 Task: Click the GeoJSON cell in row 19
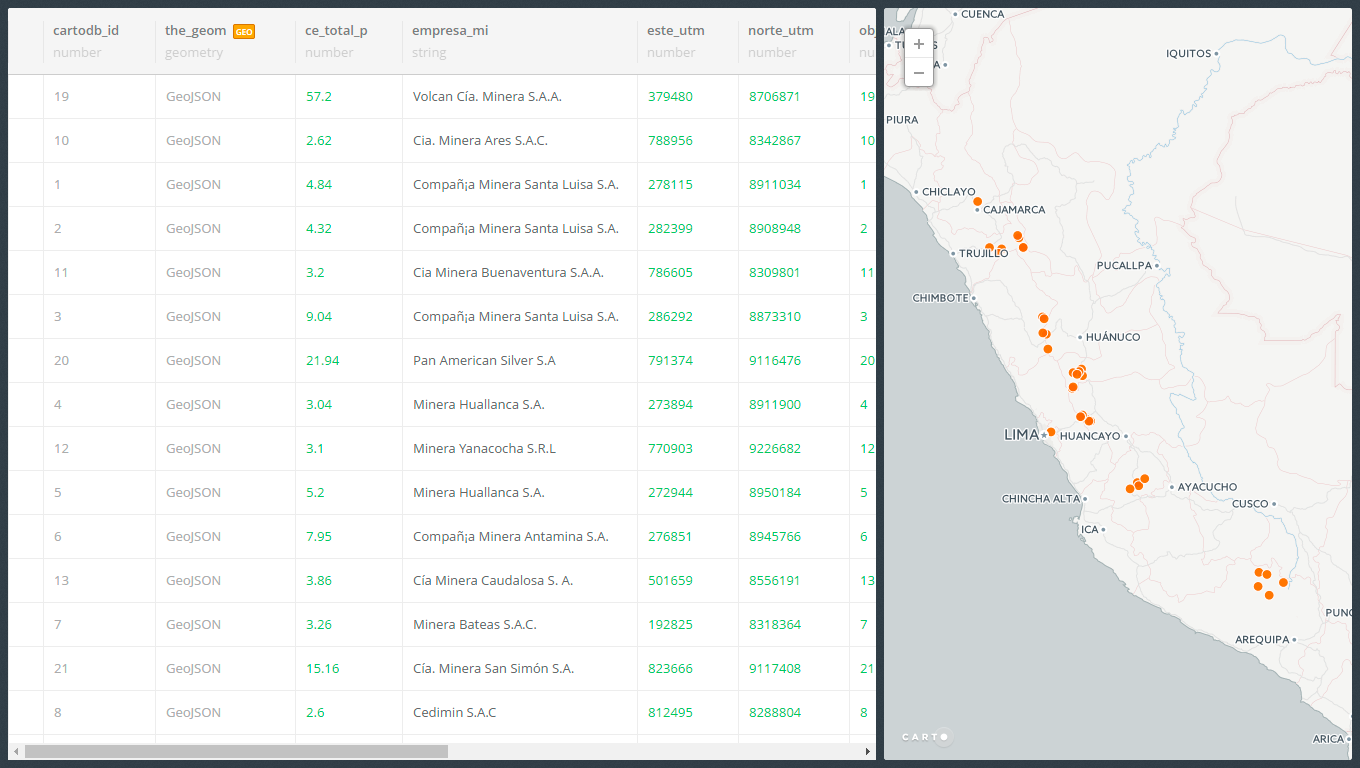(194, 97)
